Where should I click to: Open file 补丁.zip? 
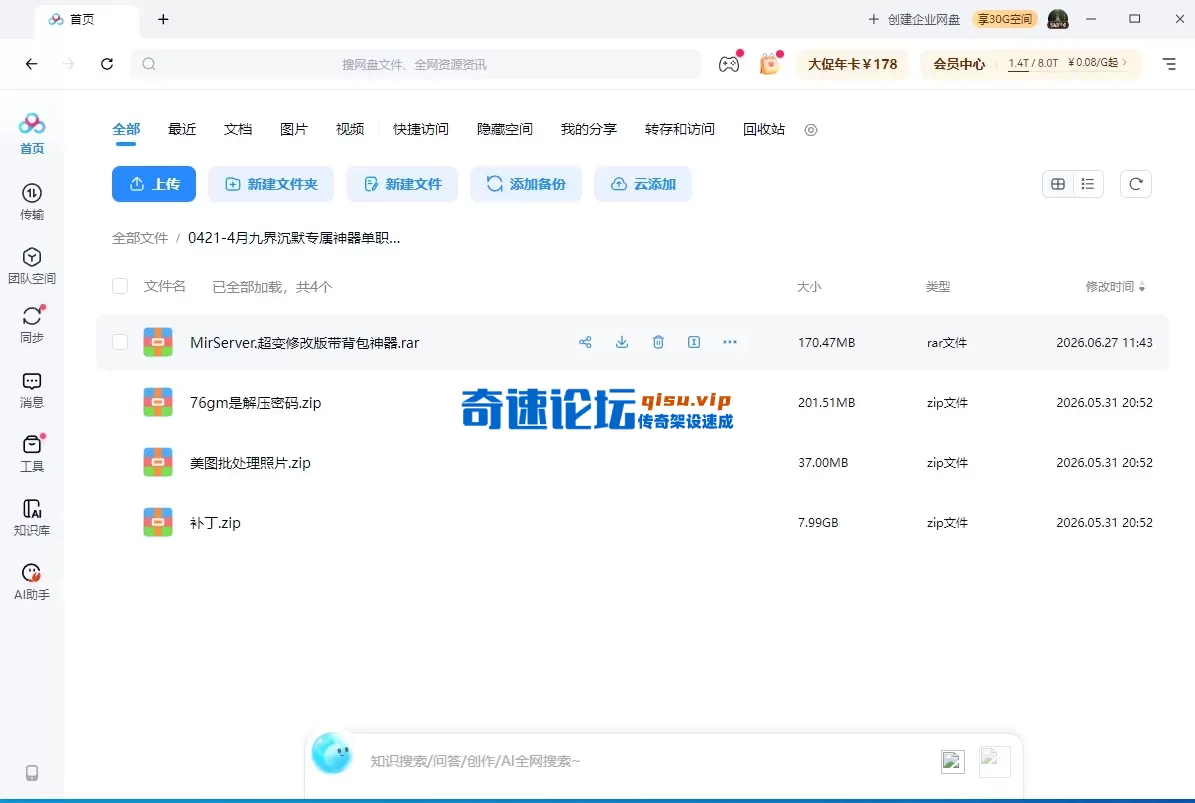click(215, 523)
